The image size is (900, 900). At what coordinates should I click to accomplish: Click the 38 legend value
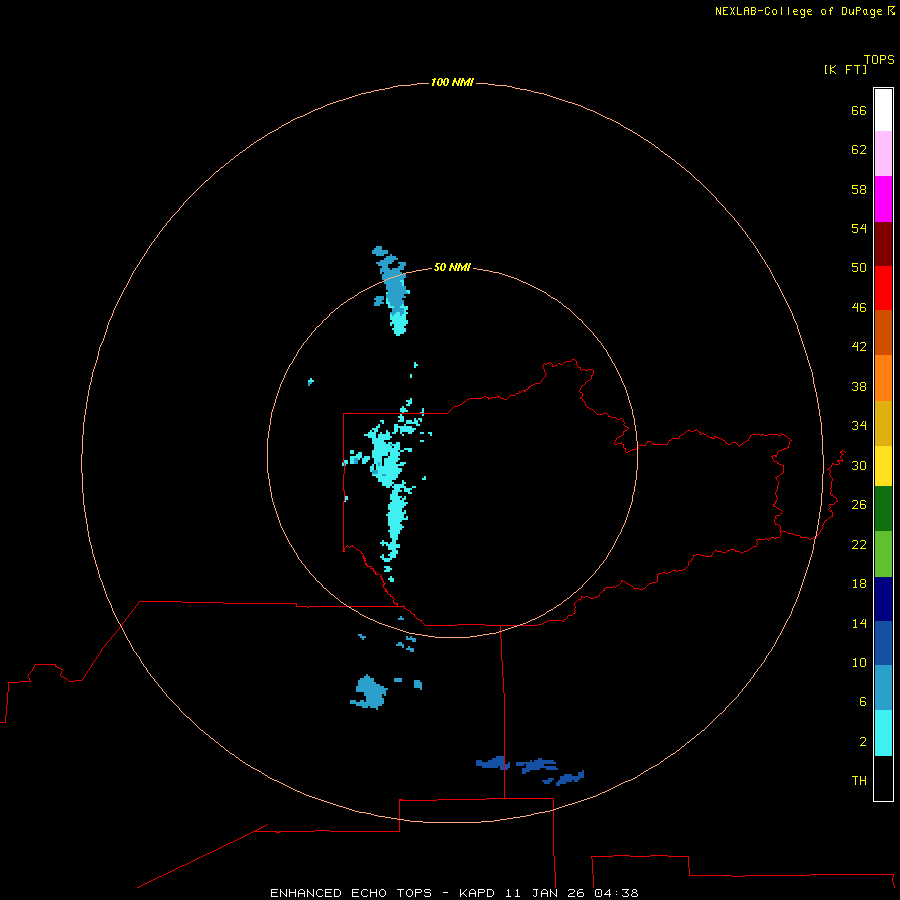859,386
